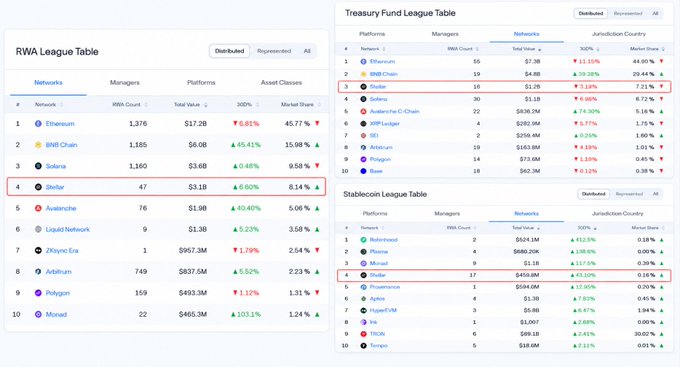Click the ZKsync Era icon in RWA table
This screenshot has width=680, height=367.
click(x=38, y=250)
